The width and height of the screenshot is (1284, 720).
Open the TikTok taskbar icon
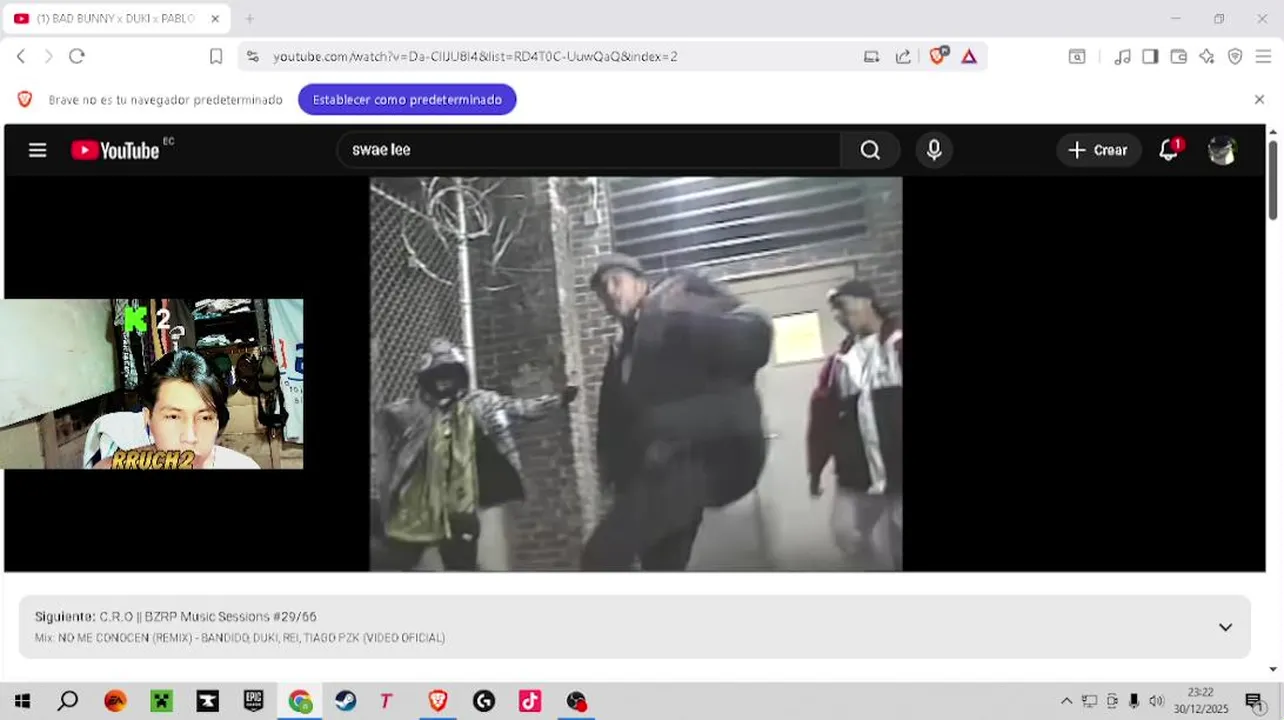point(530,701)
